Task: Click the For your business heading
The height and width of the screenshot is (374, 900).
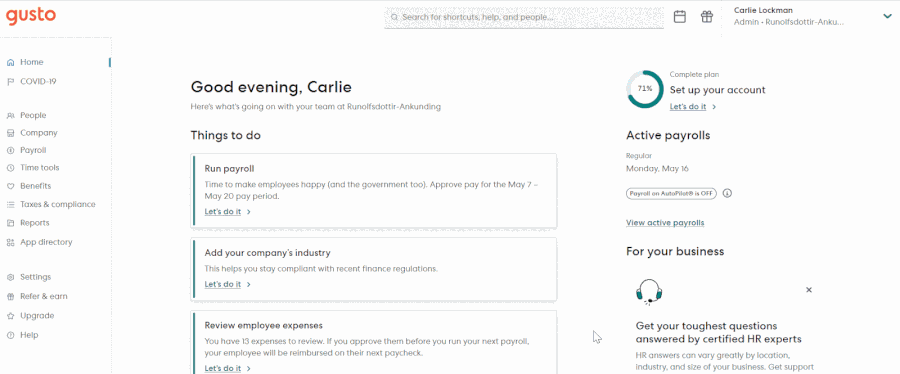Action: coord(675,251)
